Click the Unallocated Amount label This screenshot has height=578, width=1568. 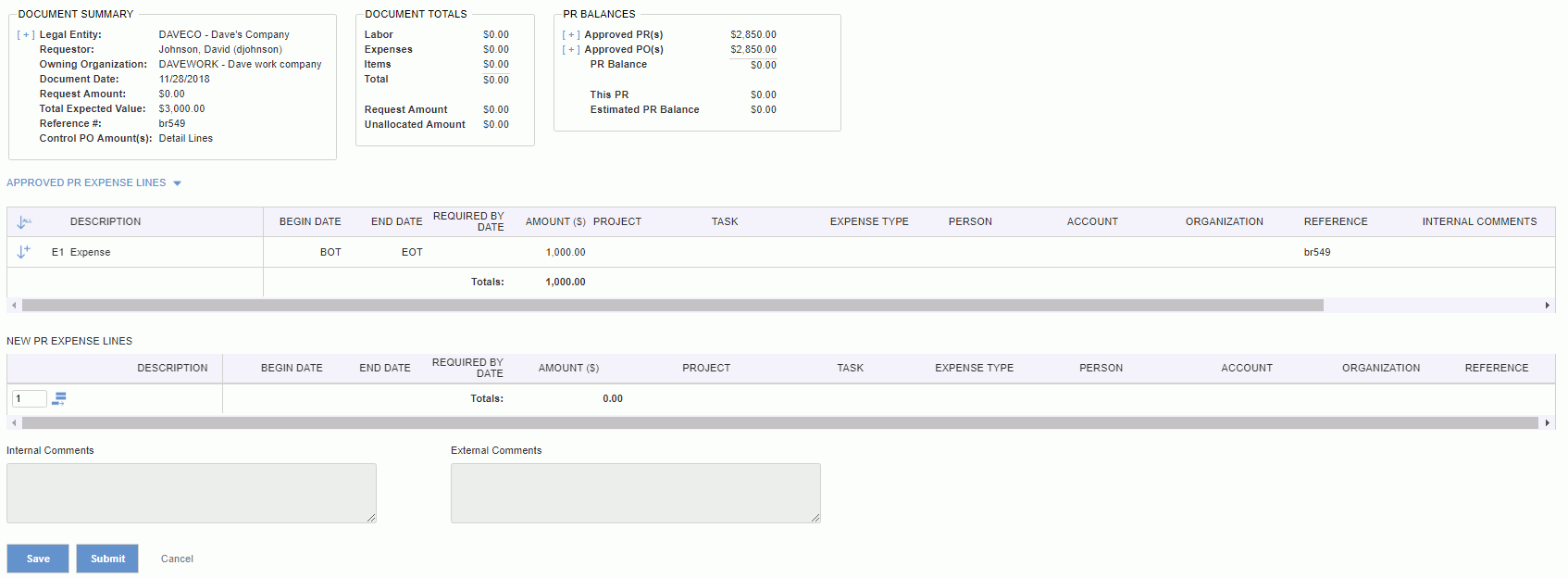click(x=415, y=124)
